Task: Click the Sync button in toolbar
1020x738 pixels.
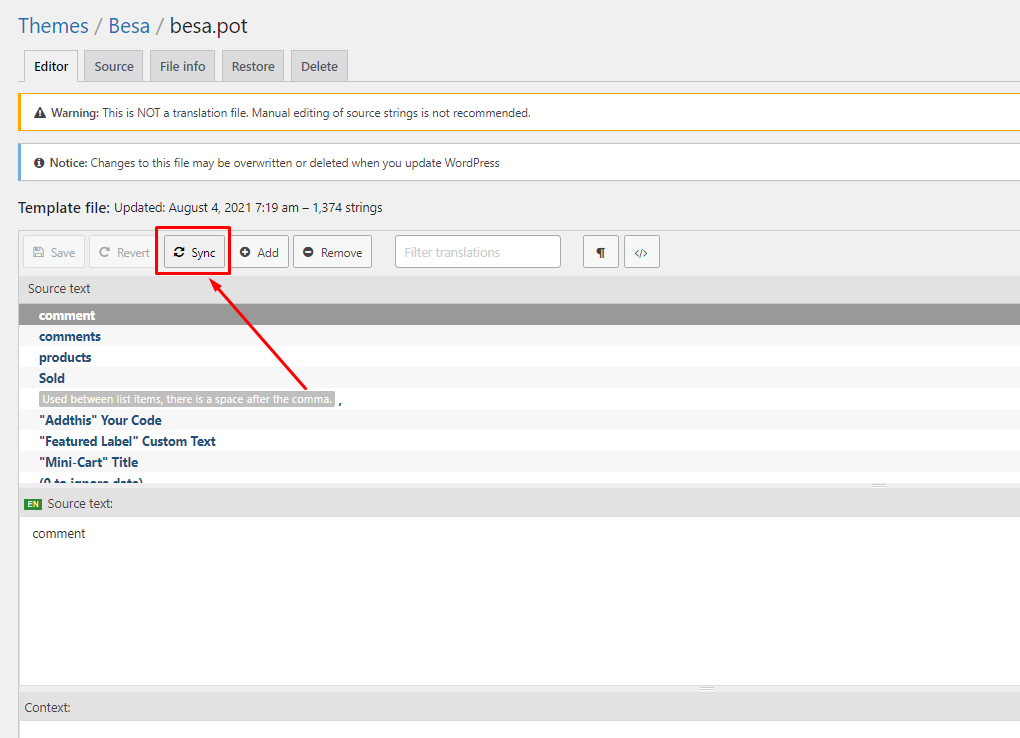Action: coord(195,252)
